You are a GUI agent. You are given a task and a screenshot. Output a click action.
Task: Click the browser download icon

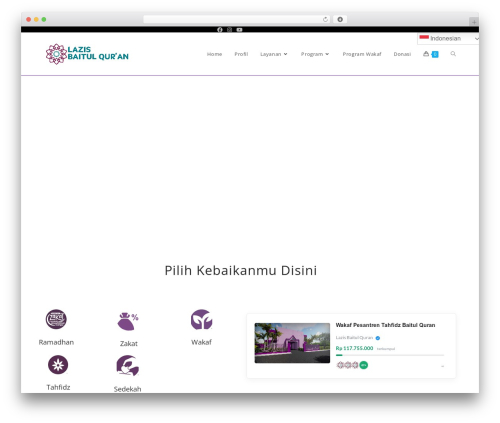pyautogui.click(x=340, y=19)
